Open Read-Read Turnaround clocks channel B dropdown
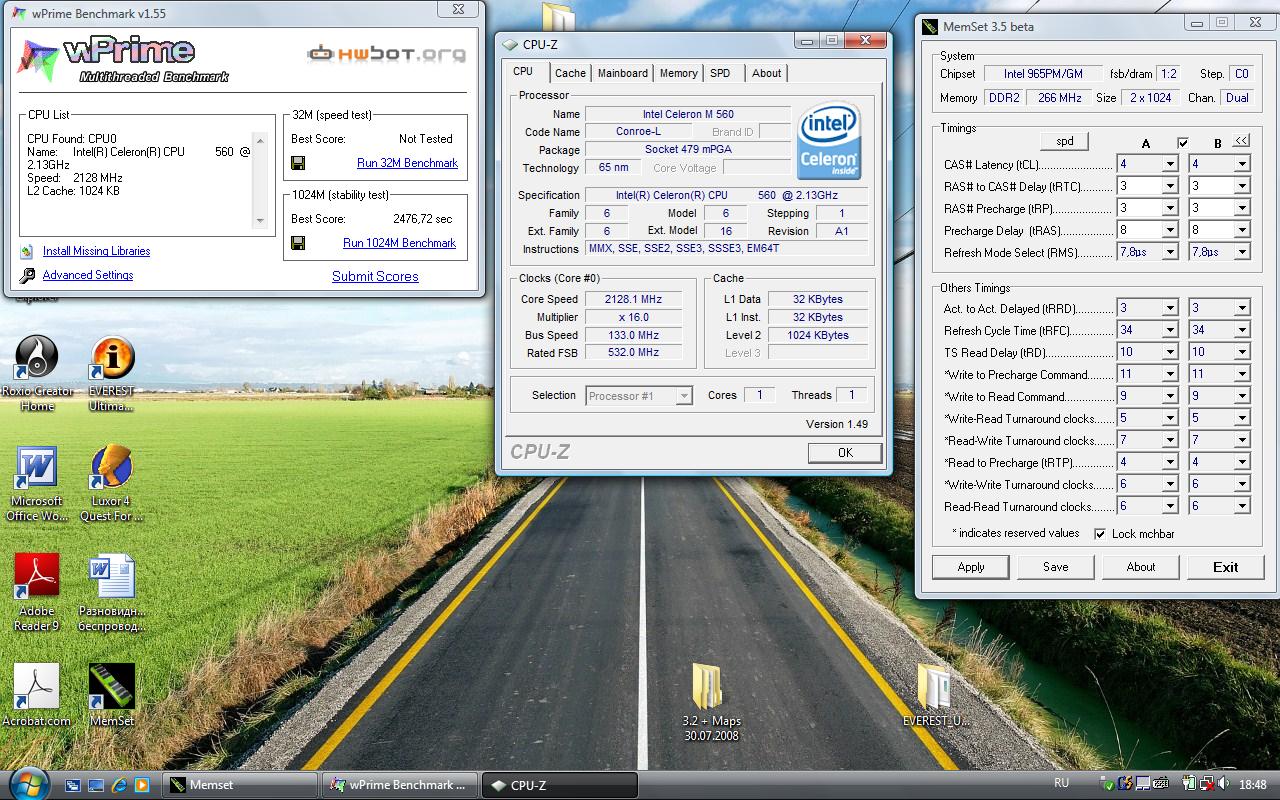The height and width of the screenshot is (800, 1280). pos(1241,506)
